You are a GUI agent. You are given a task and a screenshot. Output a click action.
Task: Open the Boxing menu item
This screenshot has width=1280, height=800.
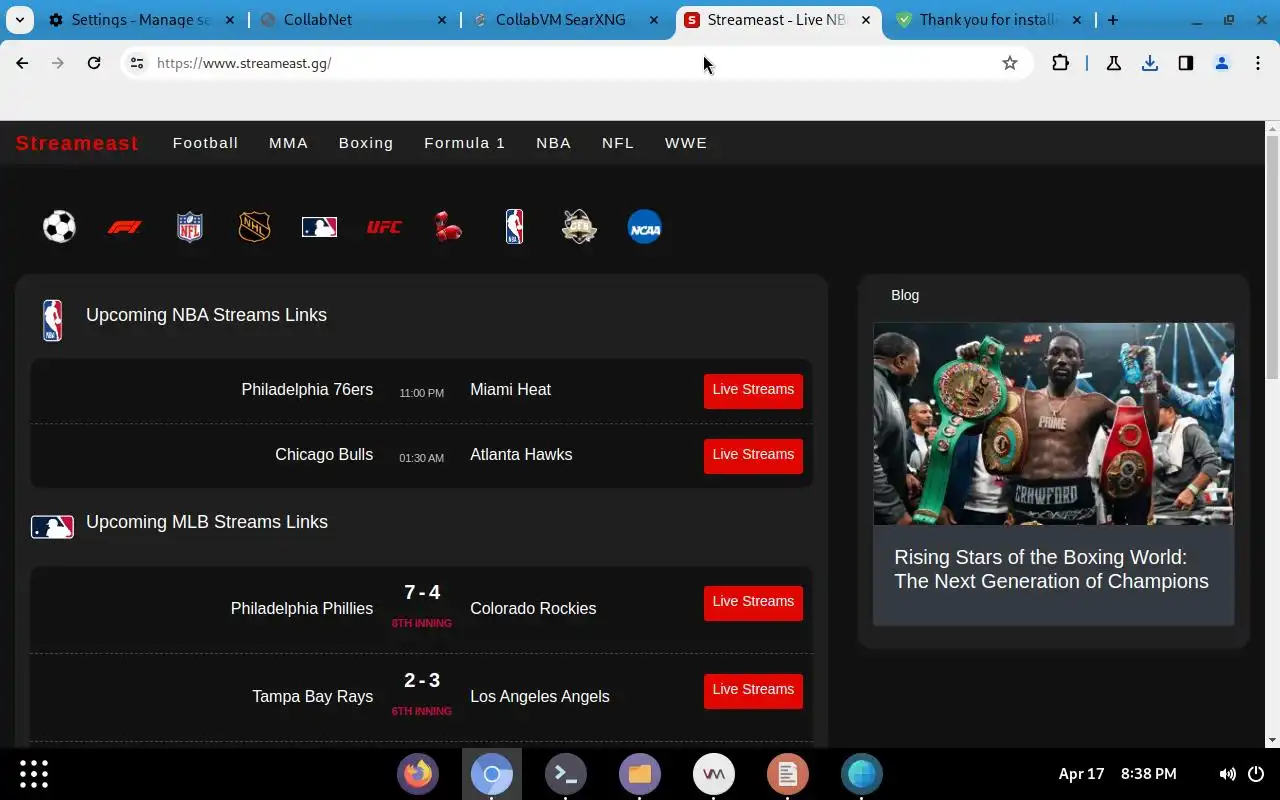pos(366,143)
